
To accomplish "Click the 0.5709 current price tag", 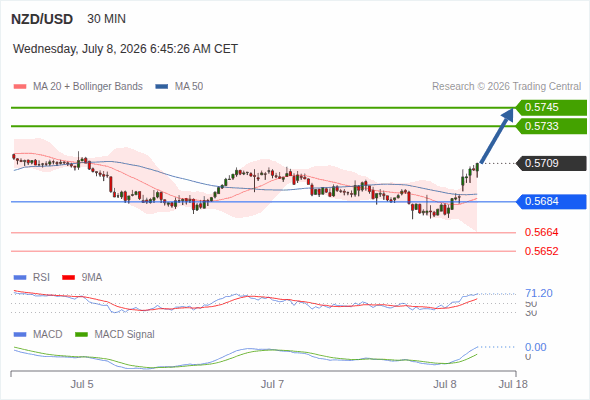I will [551, 163].
